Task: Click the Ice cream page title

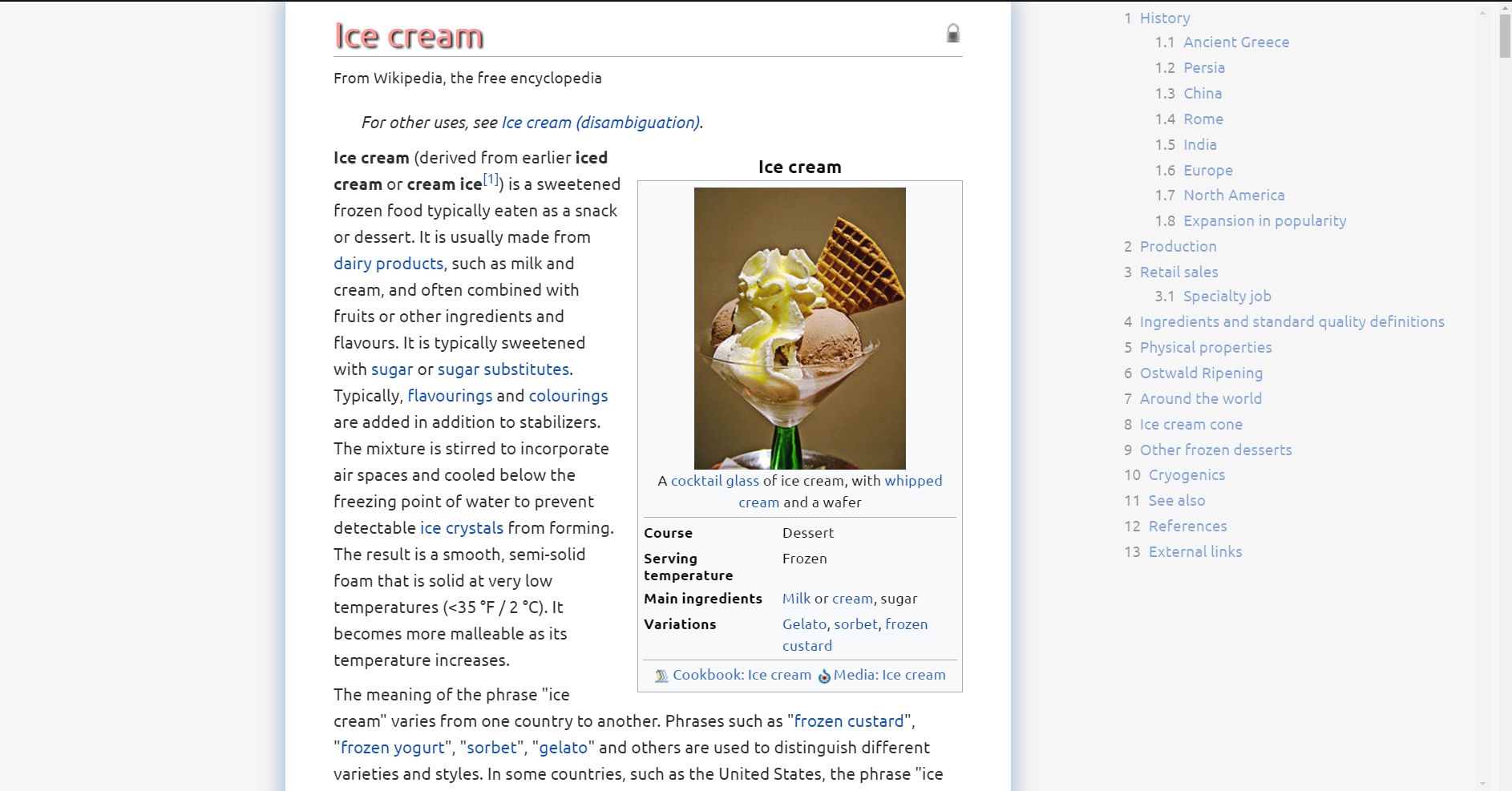Action: tap(409, 36)
